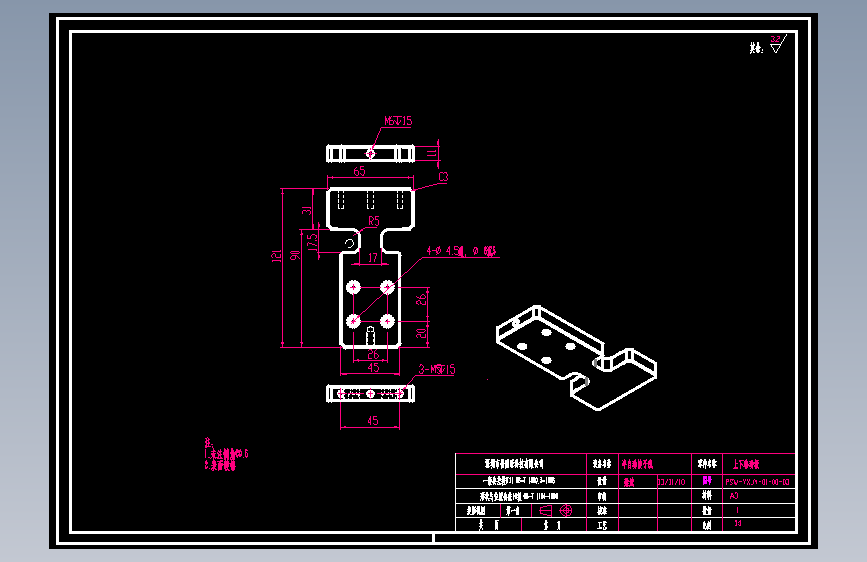Click the 31 vertical dimension
867x562 pixels.
tap(306, 210)
